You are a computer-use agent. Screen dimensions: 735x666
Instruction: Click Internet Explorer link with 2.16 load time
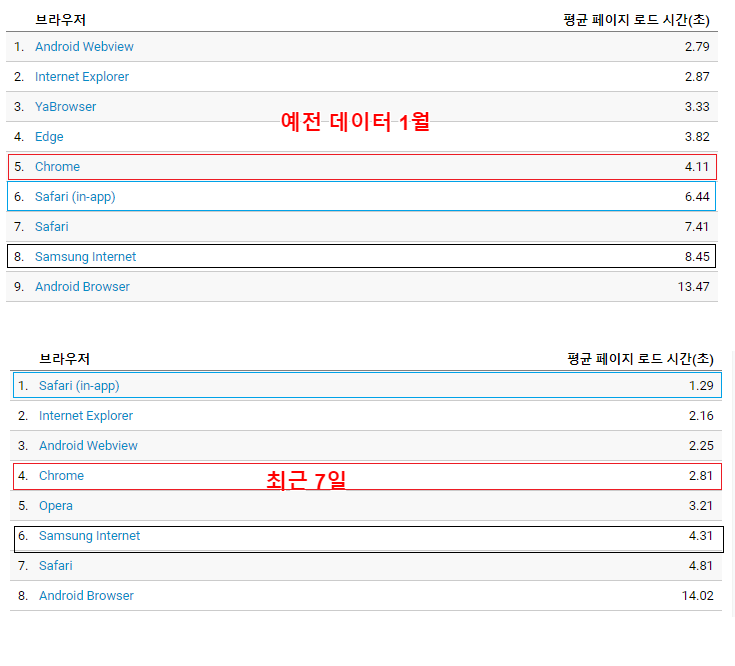click(x=86, y=416)
